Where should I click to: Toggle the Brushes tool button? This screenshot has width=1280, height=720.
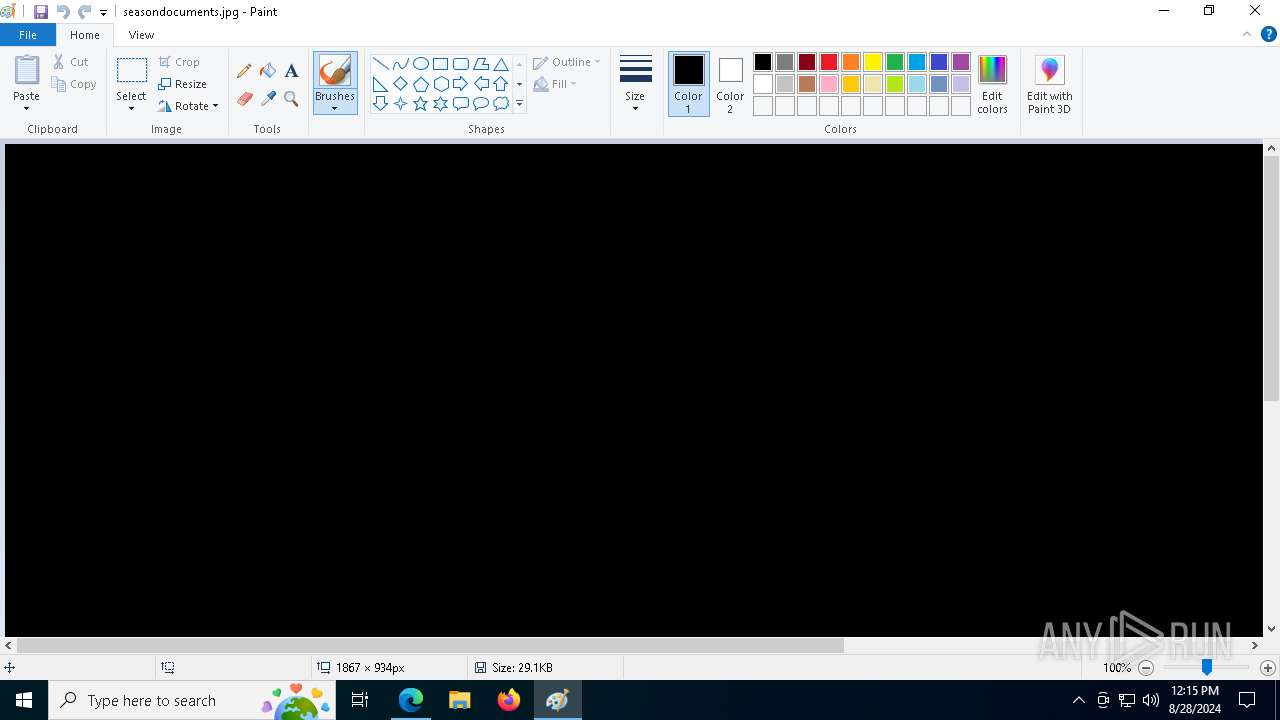[335, 71]
